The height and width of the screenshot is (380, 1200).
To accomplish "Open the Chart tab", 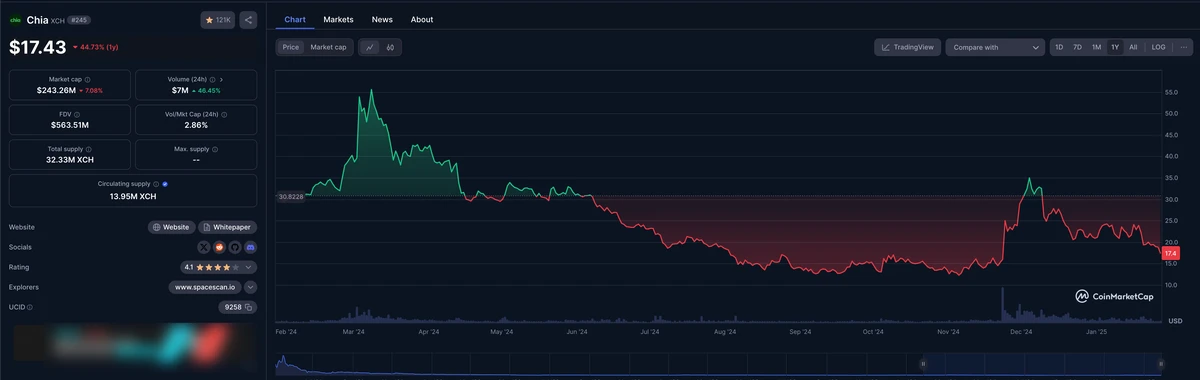I will pyautogui.click(x=295, y=19).
